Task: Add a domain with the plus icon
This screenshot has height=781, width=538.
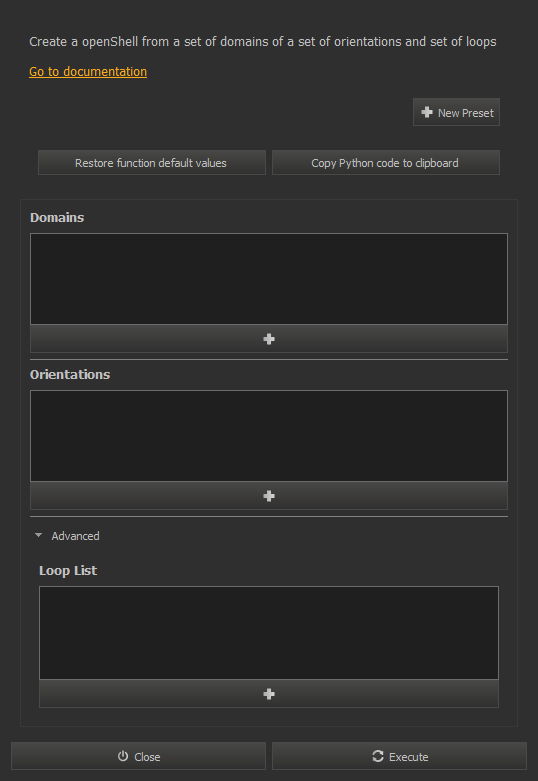Action: point(269,339)
